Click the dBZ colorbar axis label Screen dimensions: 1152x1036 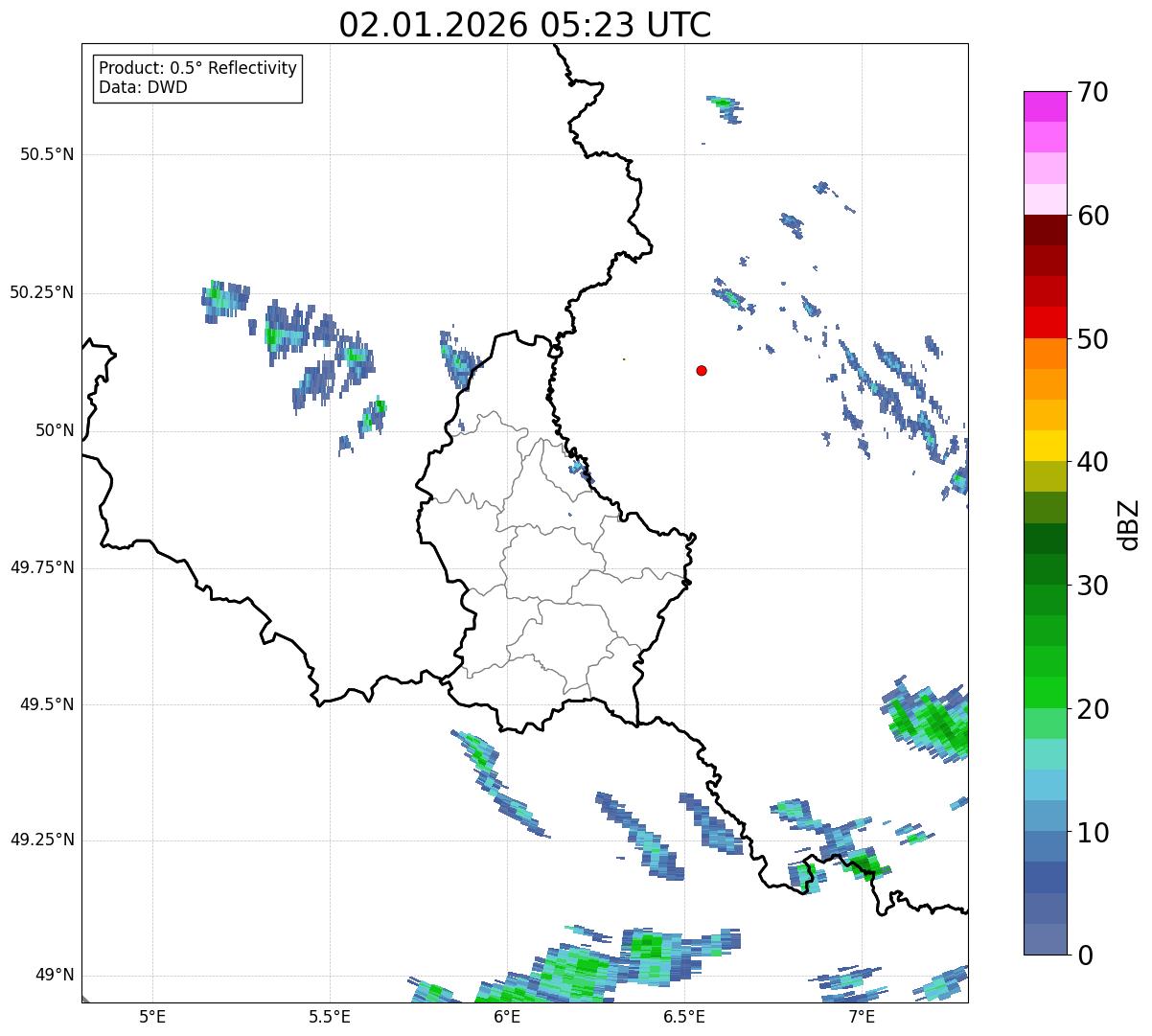[x=1129, y=523]
